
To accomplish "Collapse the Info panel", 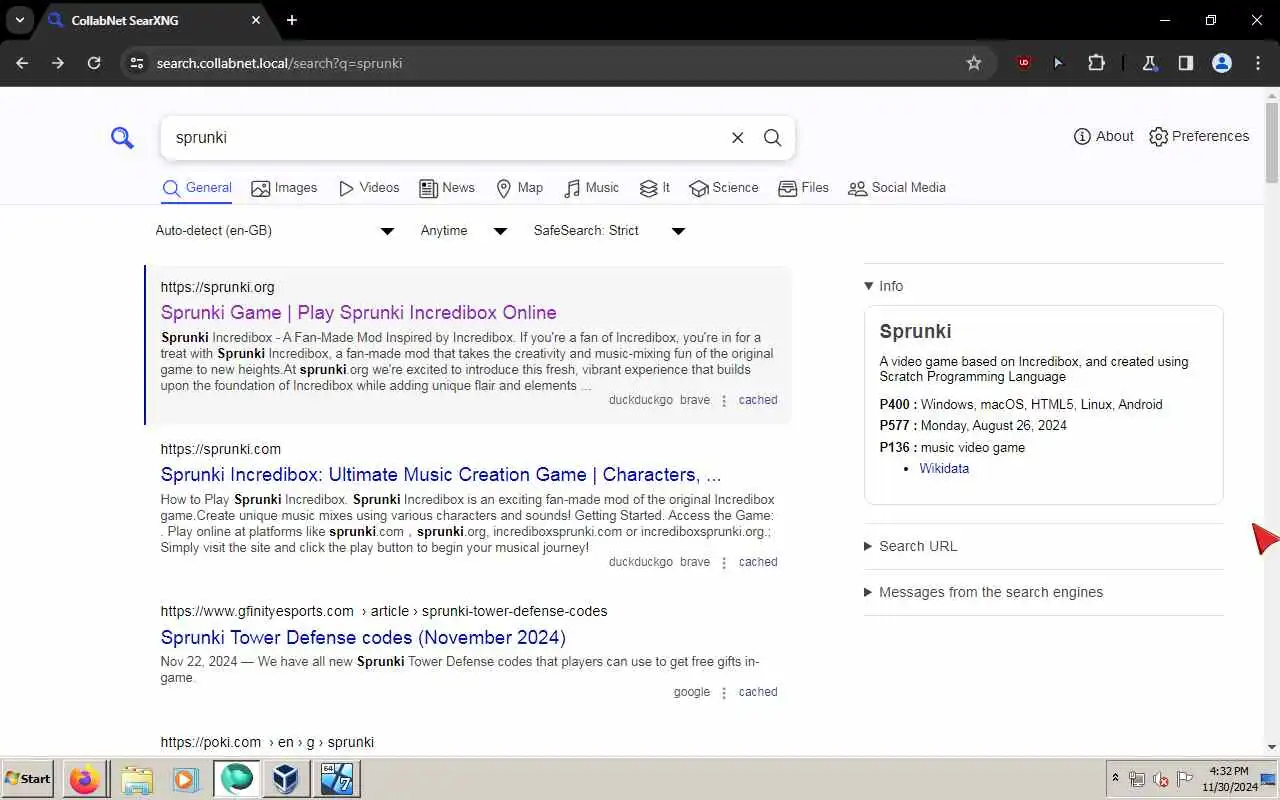I will click(884, 286).
